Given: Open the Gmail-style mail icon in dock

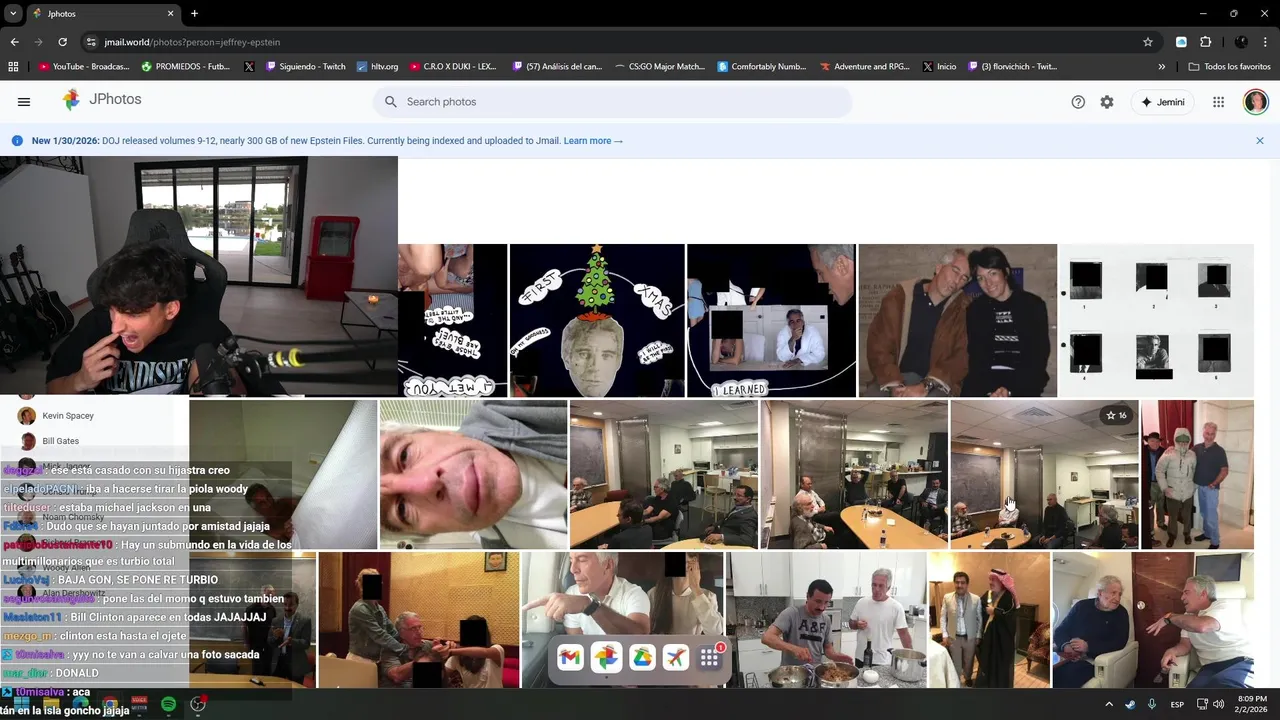Looking at the screenshot, I should [x=570, y=657].
